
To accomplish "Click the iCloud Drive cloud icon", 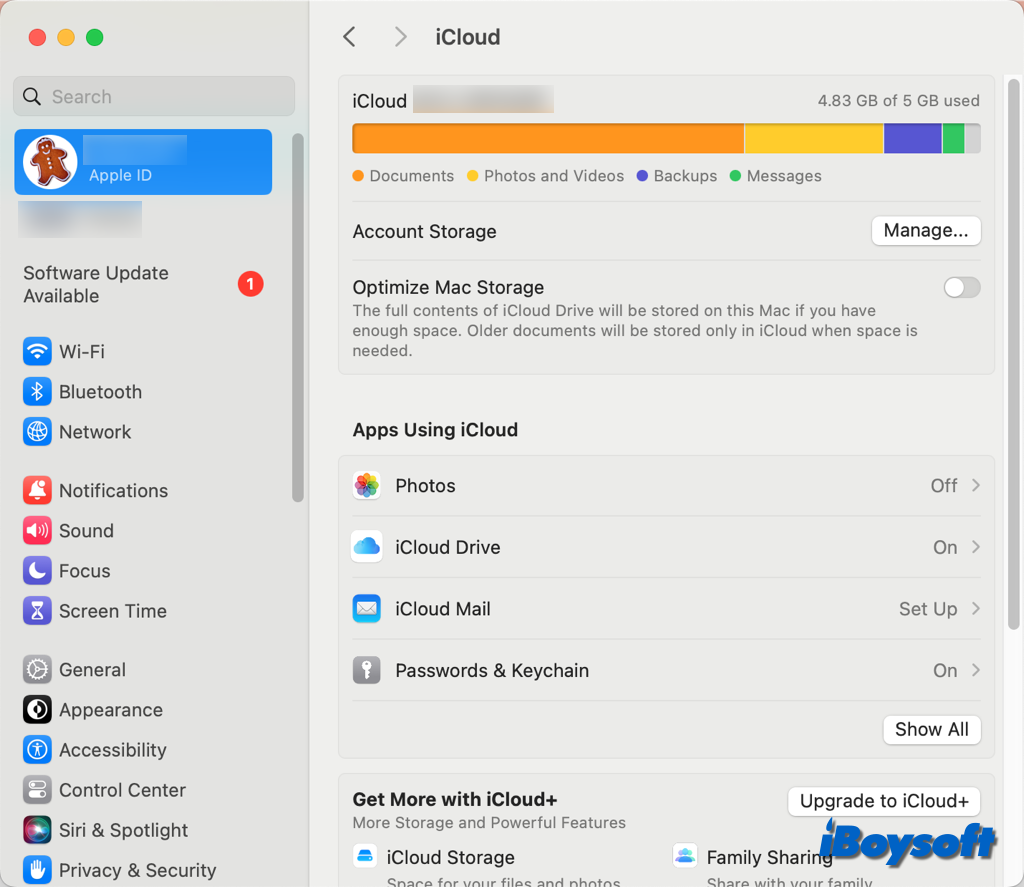I will coord(367,547).
